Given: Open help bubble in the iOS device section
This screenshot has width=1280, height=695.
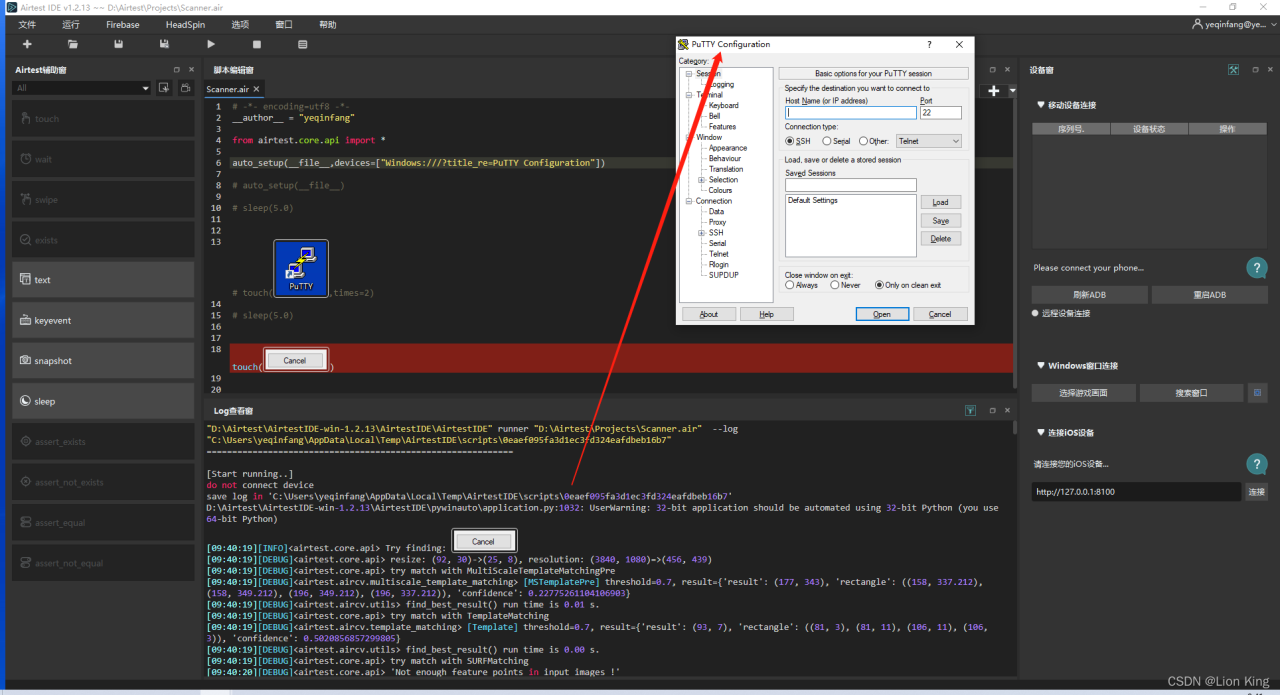Looking at the screenshot, I should pyautogui.click(x=1257, y=464).
